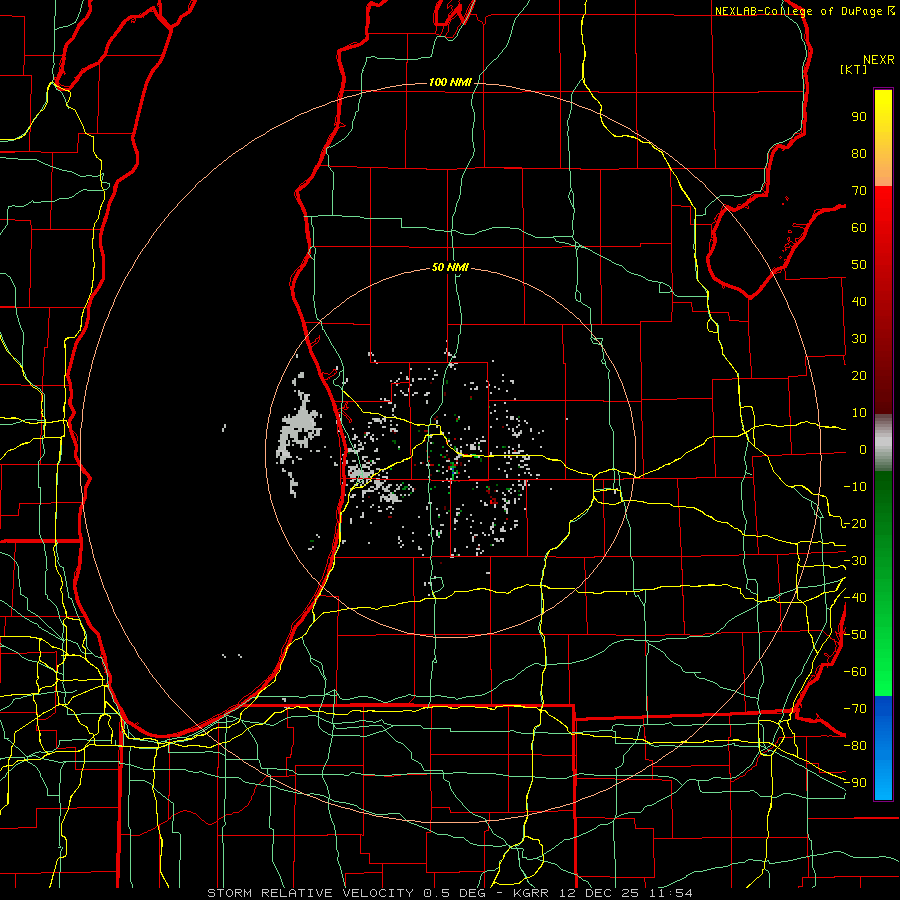The height and width of the screenshot is (900, 900).
Task: Click the Storm Relative Velocity product caption
Action: 450,893
